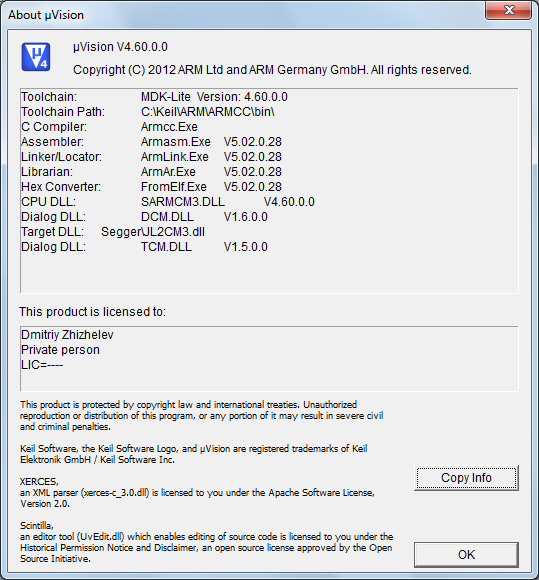Click the µVision 4 logo icon
The height and width of the screenshot is (580, 539).
(36, 57)
